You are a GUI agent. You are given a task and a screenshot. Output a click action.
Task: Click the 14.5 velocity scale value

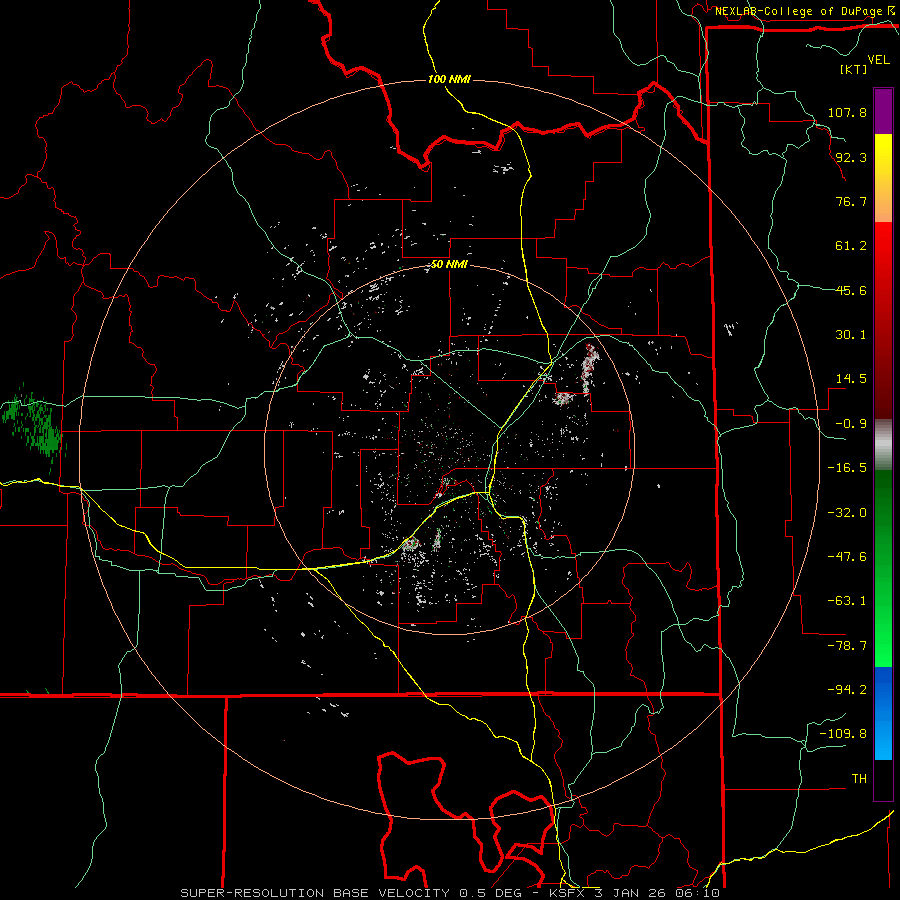pos(851,379)
